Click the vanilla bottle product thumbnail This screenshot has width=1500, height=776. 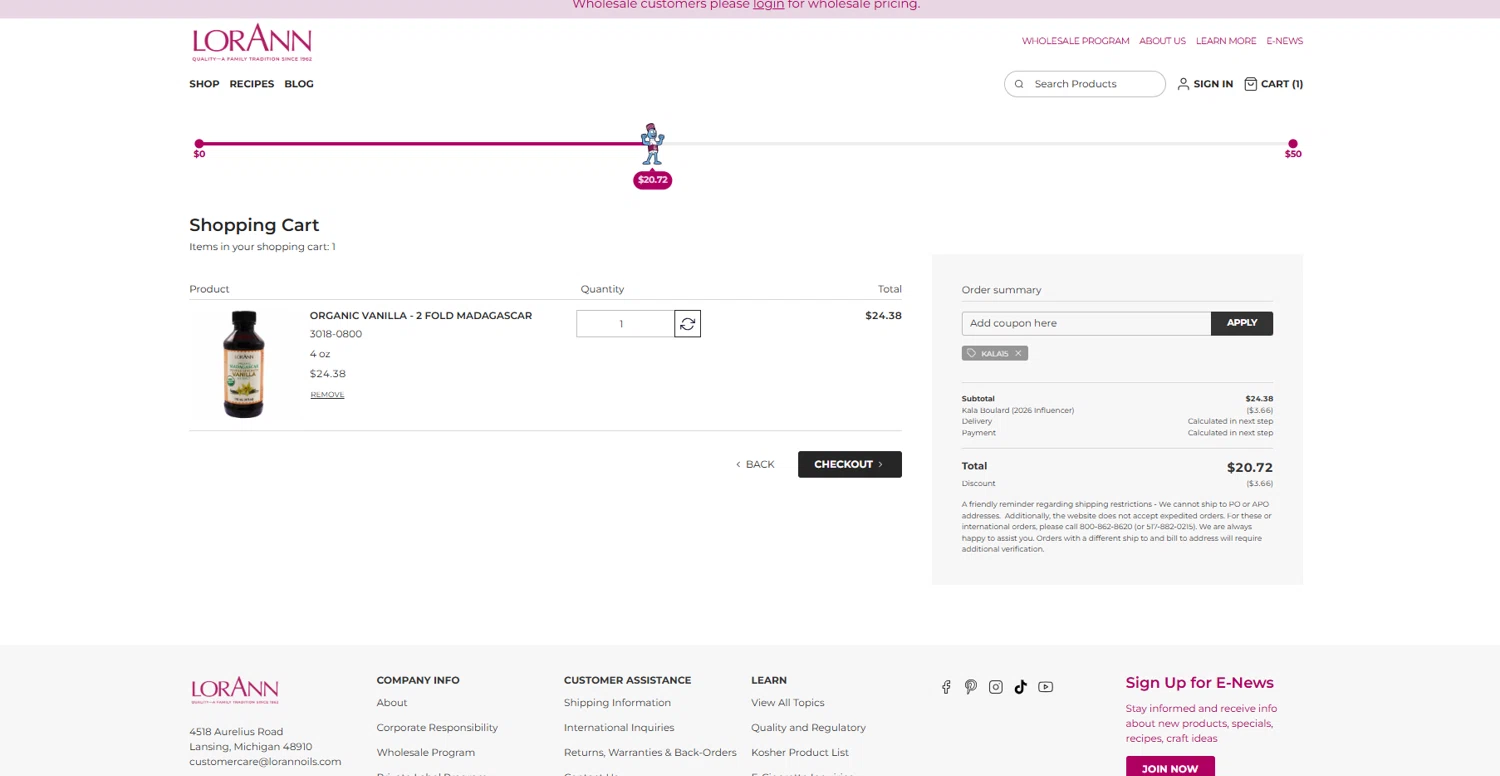click(x=243, y=364)
